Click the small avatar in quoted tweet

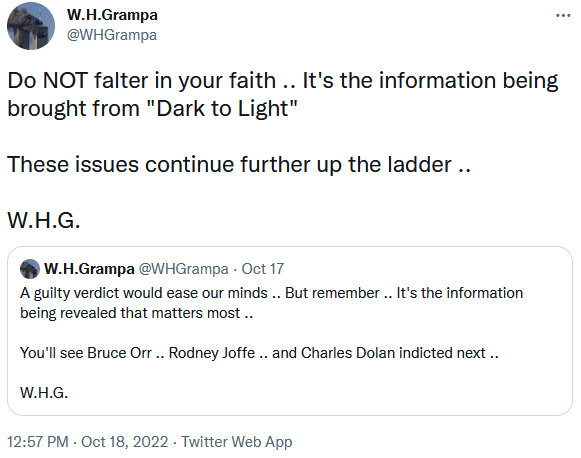30,269
